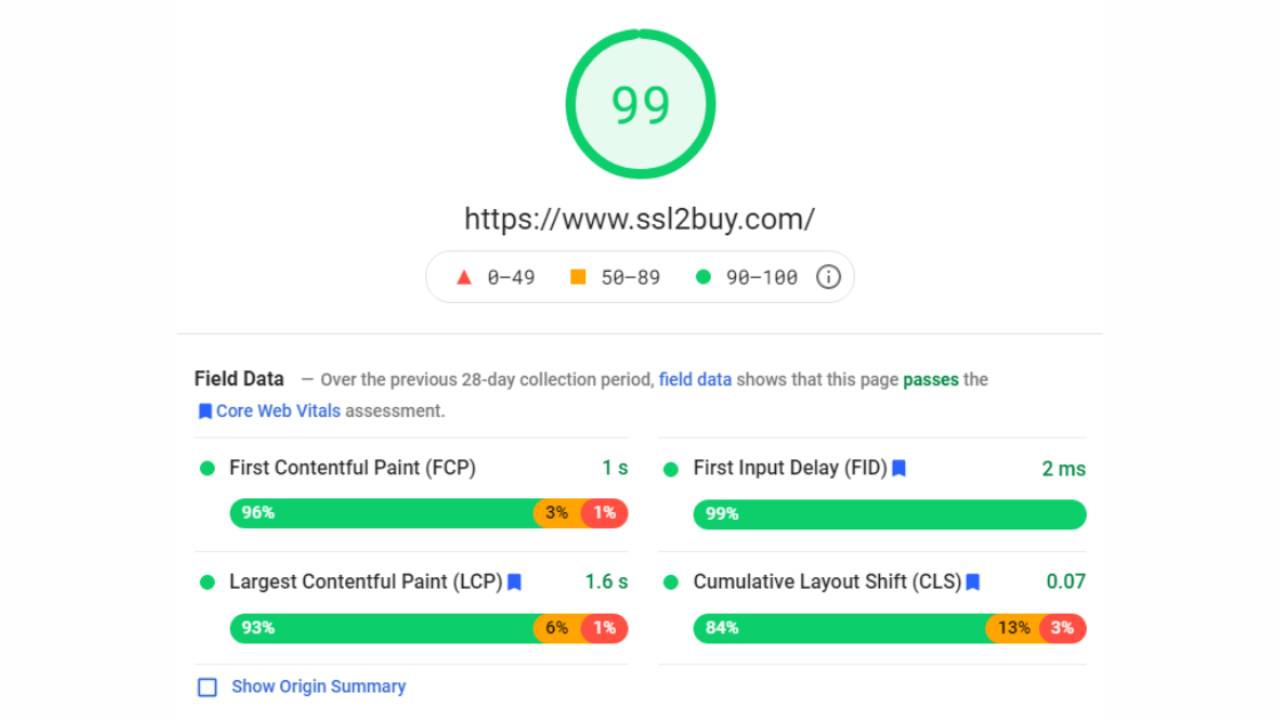Open the 'field data' link
The image size is (1280, 720).
(x=695, y=380)
